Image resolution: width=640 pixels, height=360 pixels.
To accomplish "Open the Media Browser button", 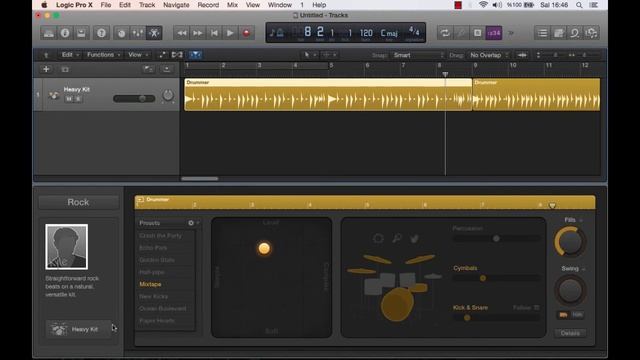I will [591, 33].
